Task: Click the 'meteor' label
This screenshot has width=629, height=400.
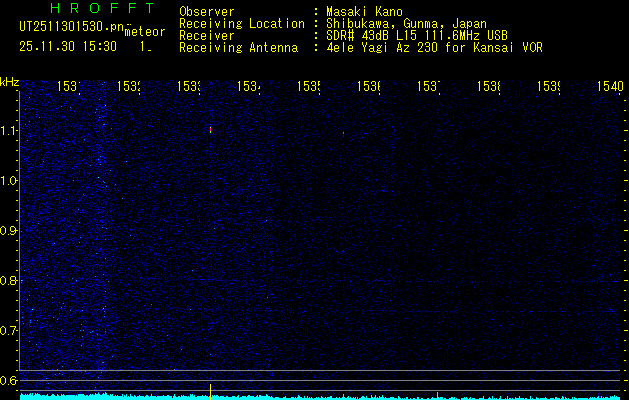Action: pyautogui.click(x=145, y=32)
